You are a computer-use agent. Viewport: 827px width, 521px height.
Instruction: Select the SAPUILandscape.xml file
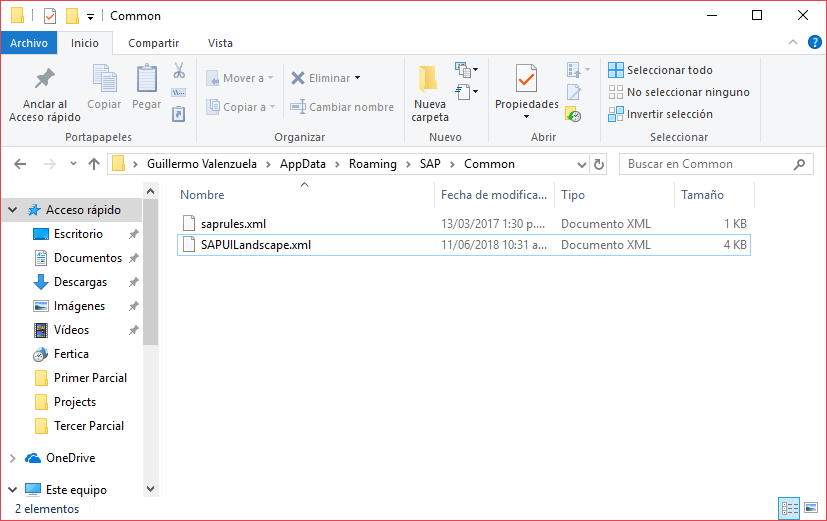point(256,245)
